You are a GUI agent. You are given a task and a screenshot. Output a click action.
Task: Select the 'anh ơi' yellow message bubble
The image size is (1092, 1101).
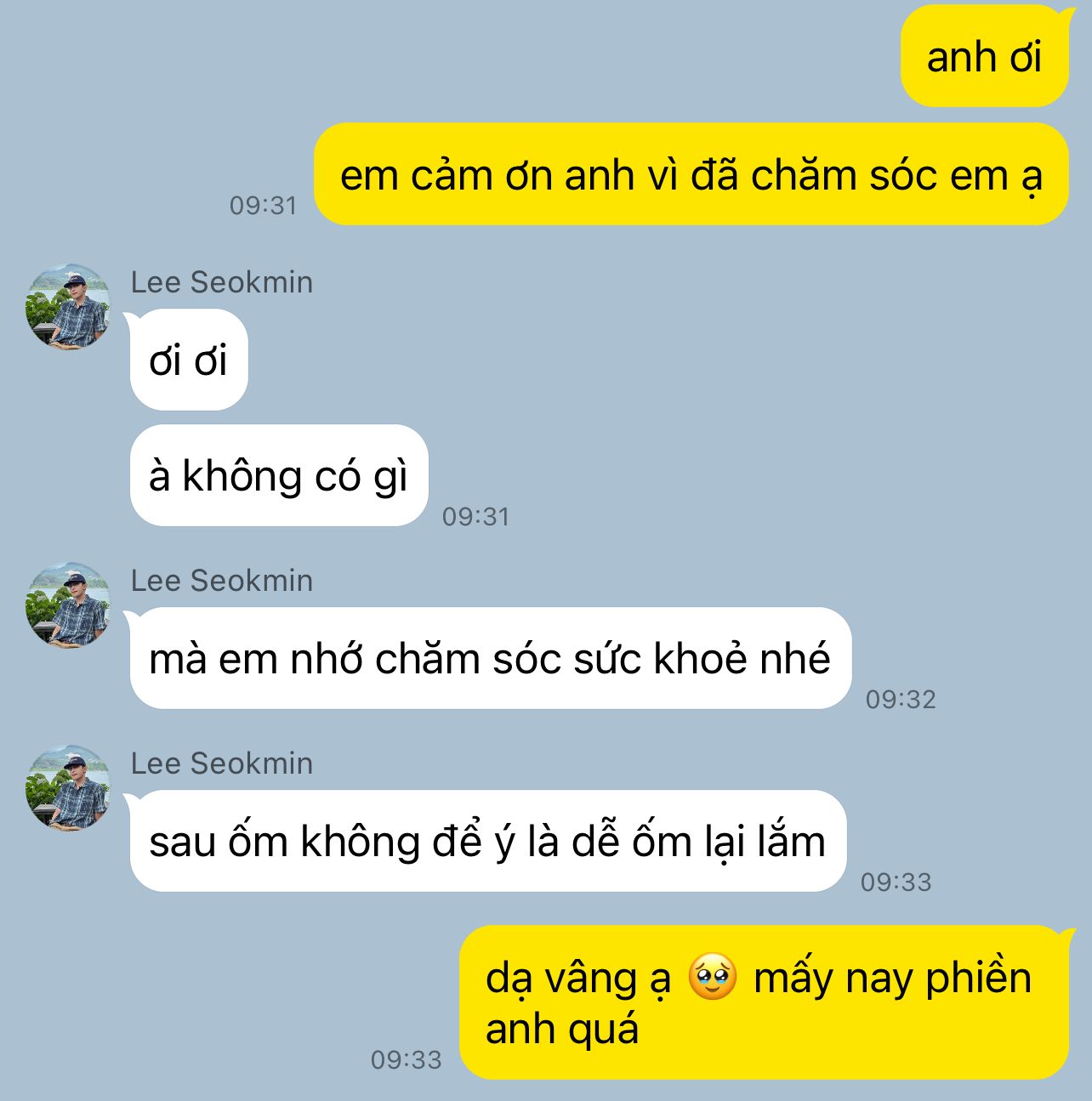[985, 57]
